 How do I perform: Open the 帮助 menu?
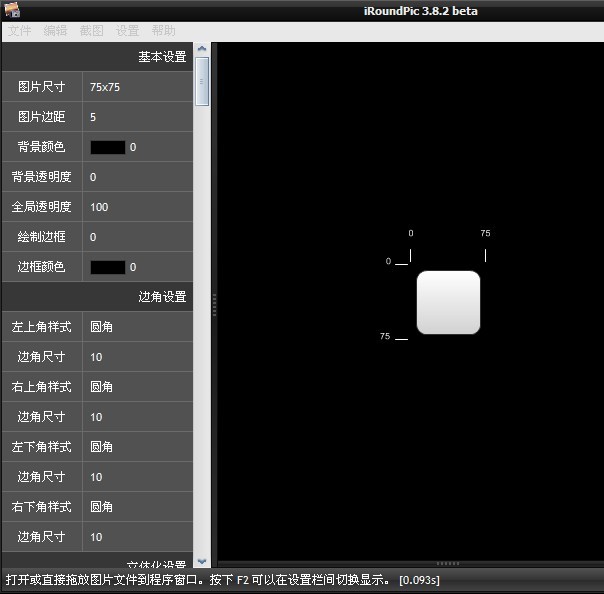164,31
